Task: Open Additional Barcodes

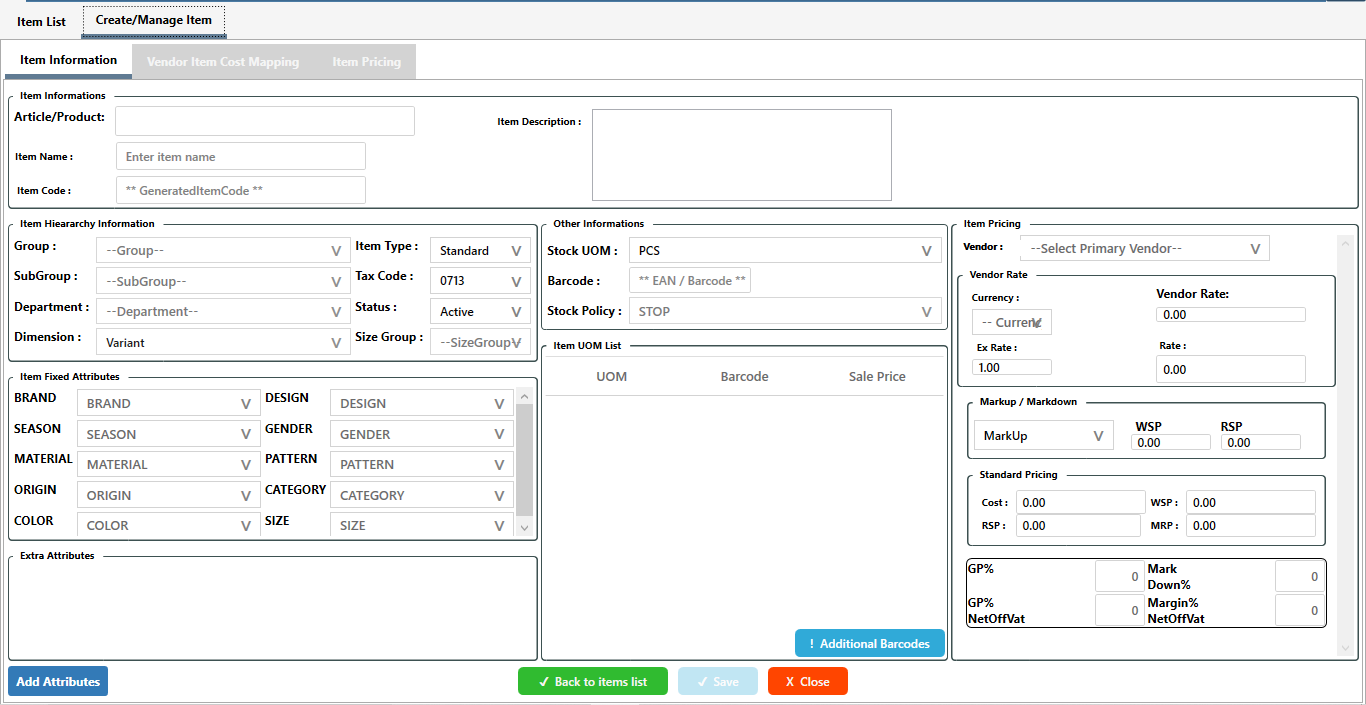Action: click(x=869, y=644)
